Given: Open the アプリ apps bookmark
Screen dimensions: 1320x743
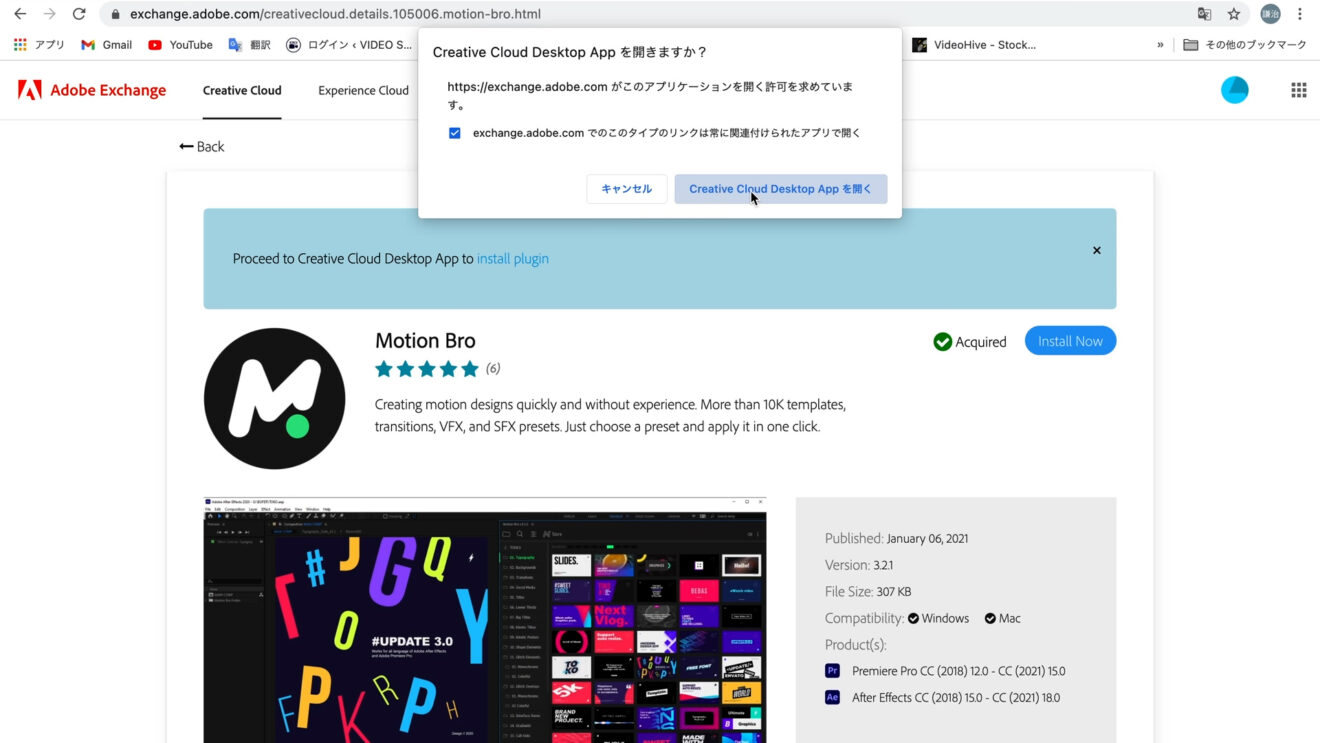Looking at the screenshot, I should [x=39, y=44].
